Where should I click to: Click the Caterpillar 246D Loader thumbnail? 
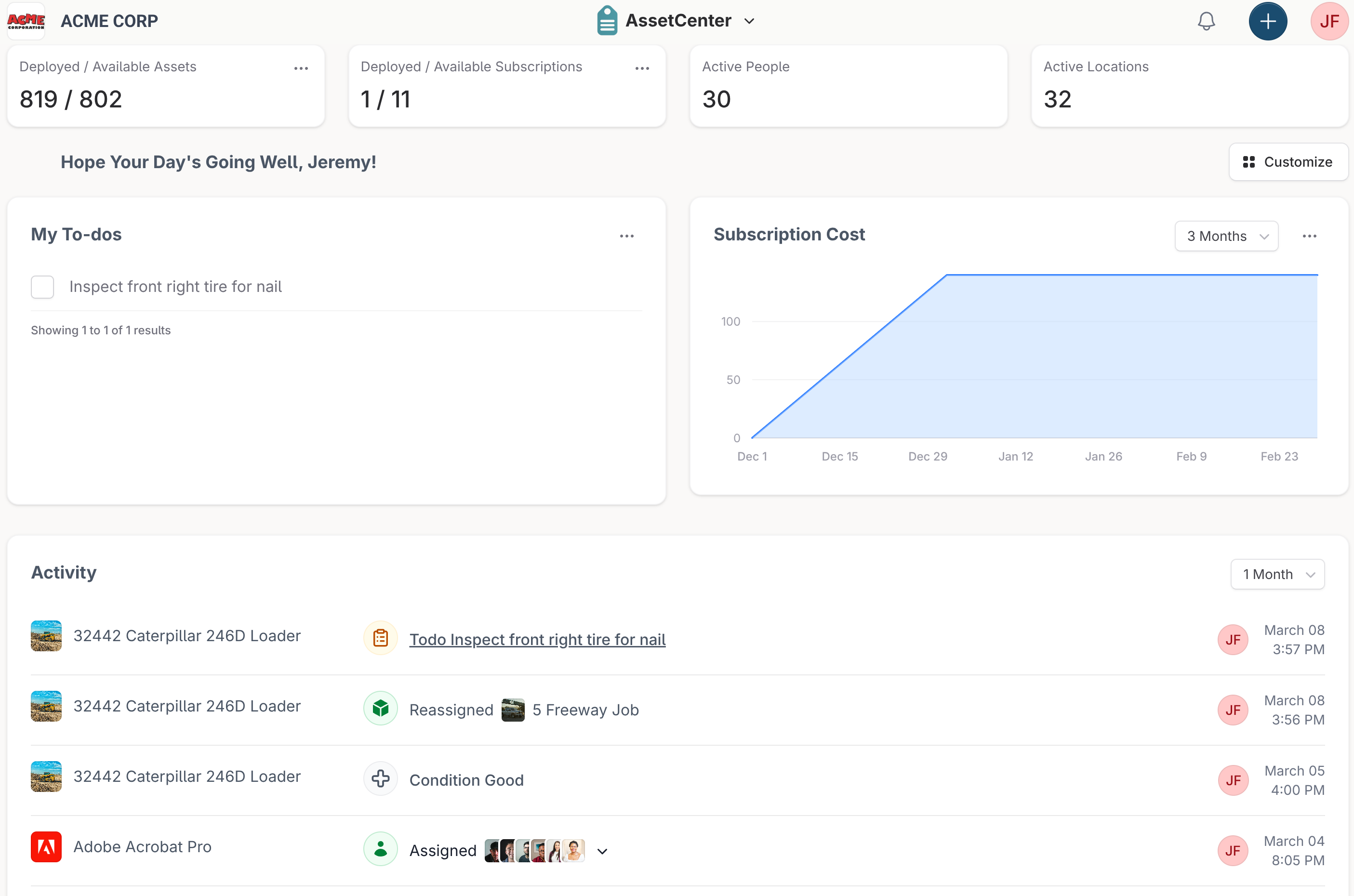pyautogui.click(x=46, y=635)
